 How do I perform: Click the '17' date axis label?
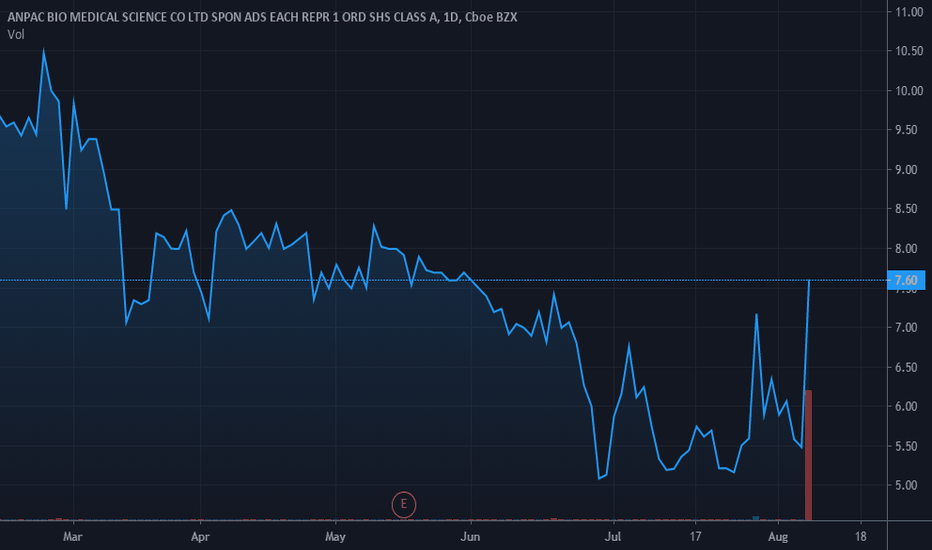pos(695,537)
